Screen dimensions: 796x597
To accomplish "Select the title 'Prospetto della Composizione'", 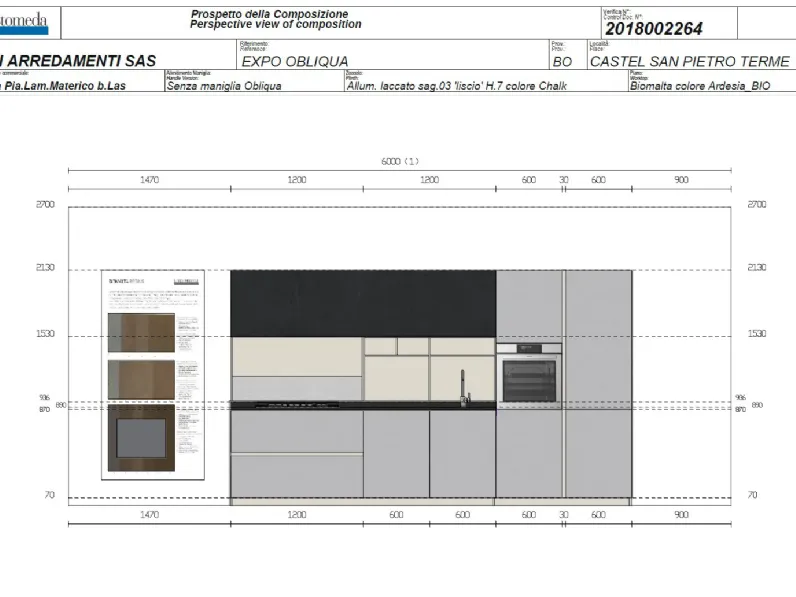I will [x=269, y=14].
